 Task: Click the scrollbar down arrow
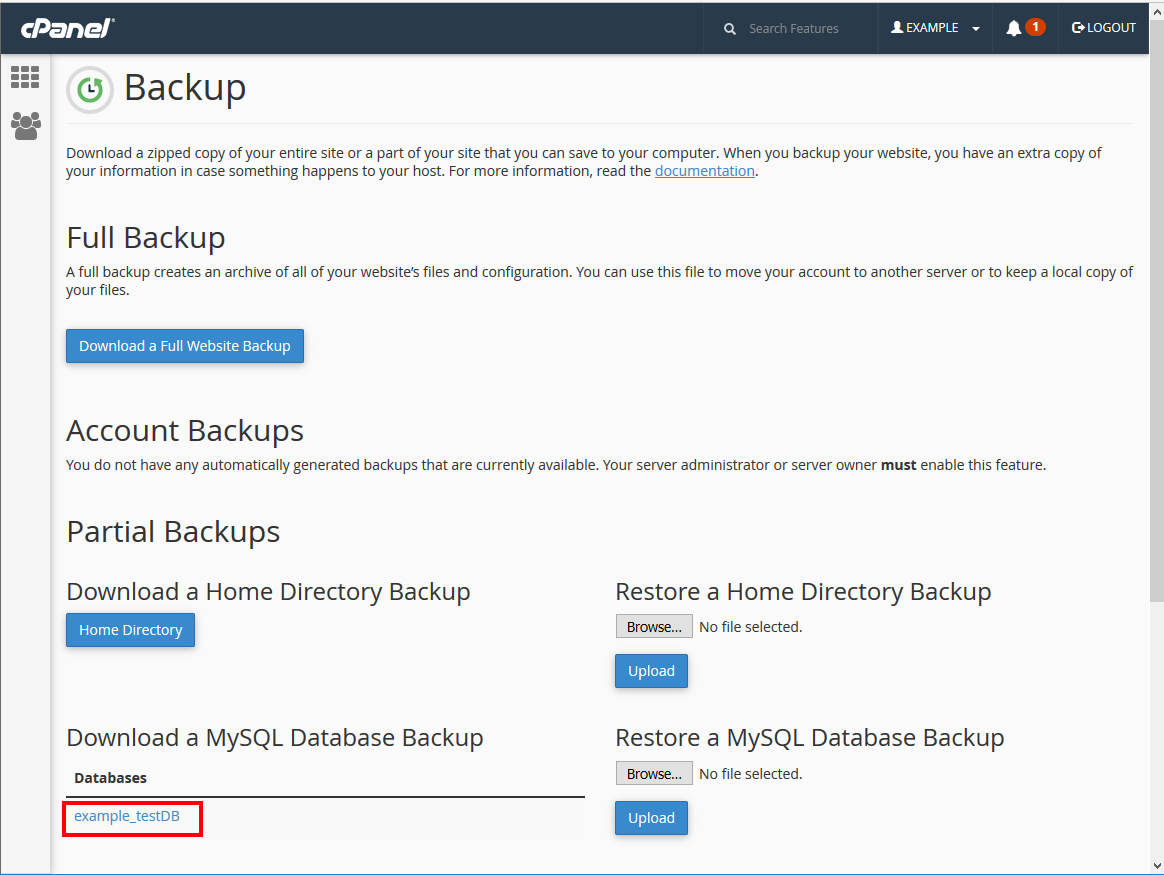[x=1155, y=864]
